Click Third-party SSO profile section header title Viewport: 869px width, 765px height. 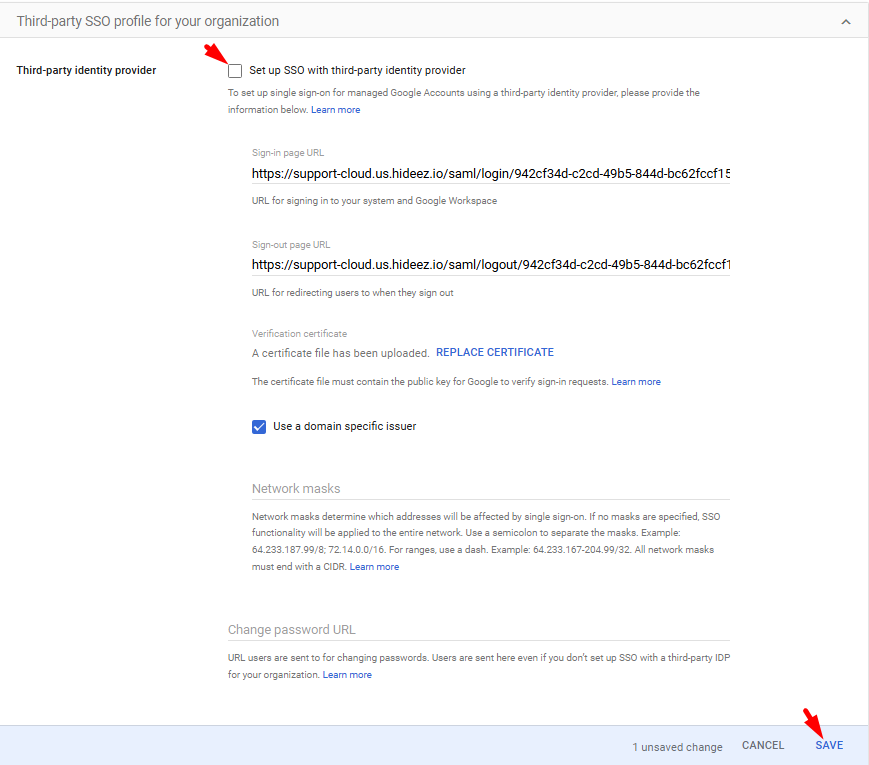point(148,21)
